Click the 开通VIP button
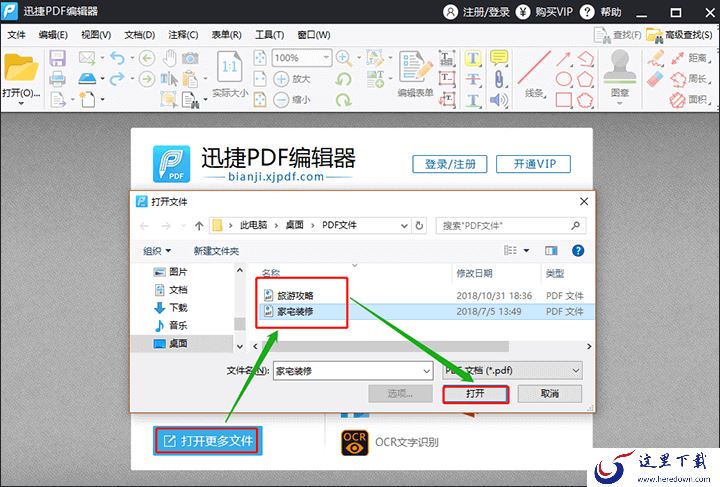 [x=534, y=164]
